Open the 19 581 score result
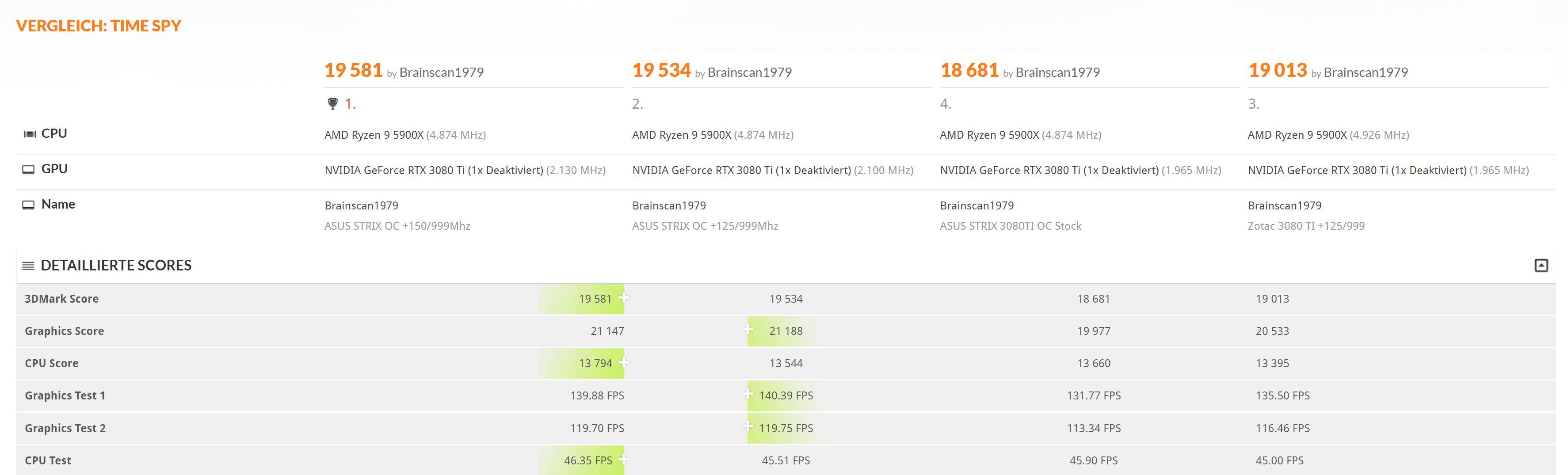Viewport: 1568px width, 475px height. pyautogui.click(x=354, y=70)
